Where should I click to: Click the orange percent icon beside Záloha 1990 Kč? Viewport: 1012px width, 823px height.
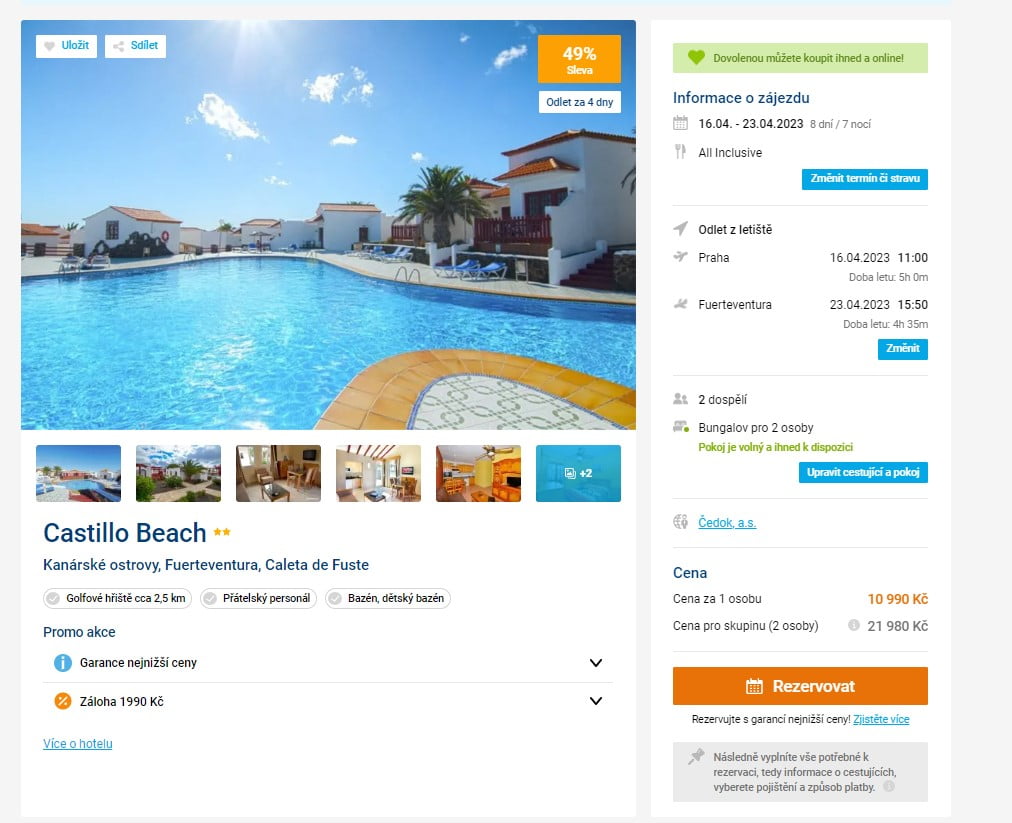click(63, 701)
